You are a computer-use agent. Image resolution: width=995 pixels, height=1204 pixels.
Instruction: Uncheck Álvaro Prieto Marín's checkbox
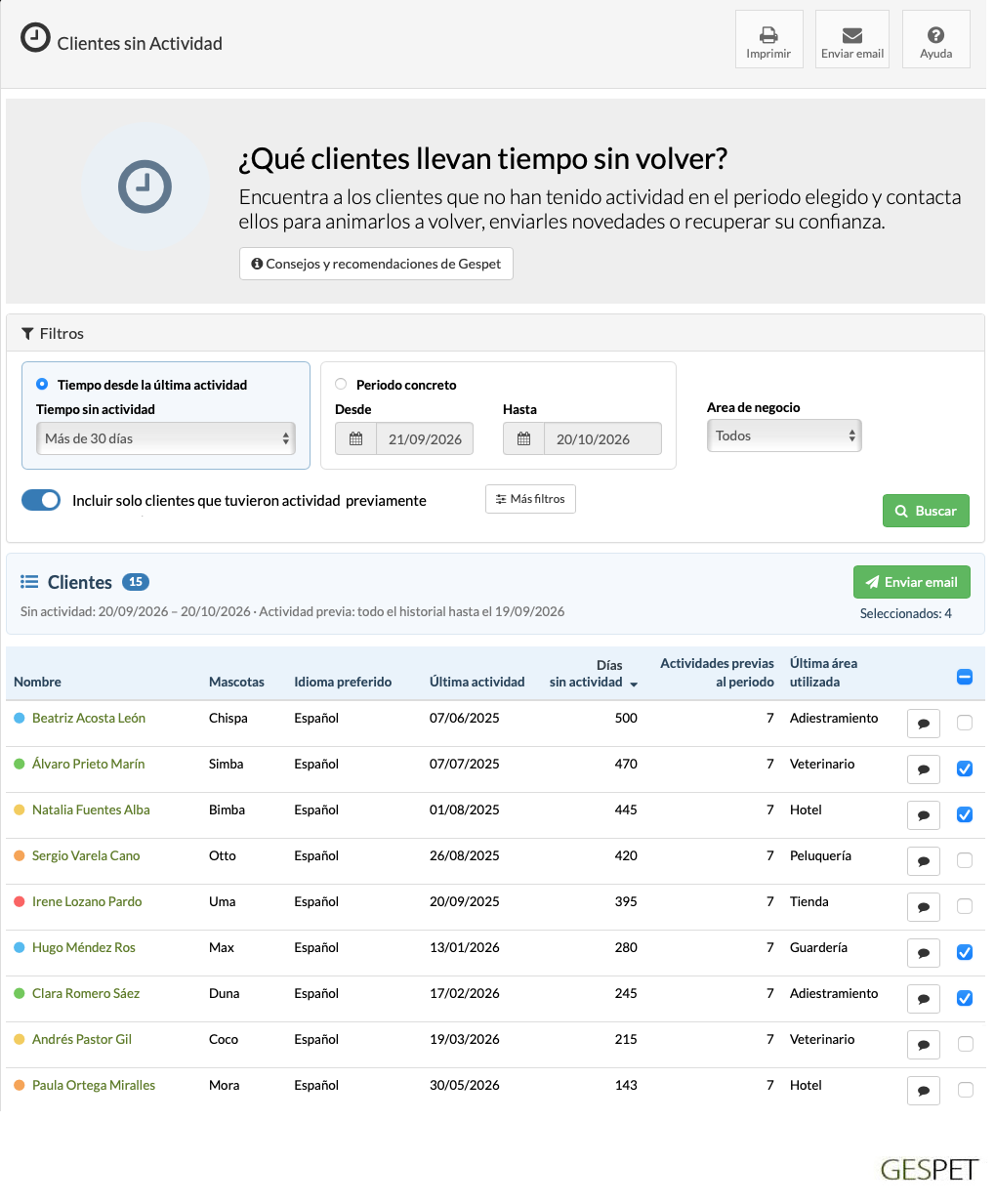tap(965, 768)
